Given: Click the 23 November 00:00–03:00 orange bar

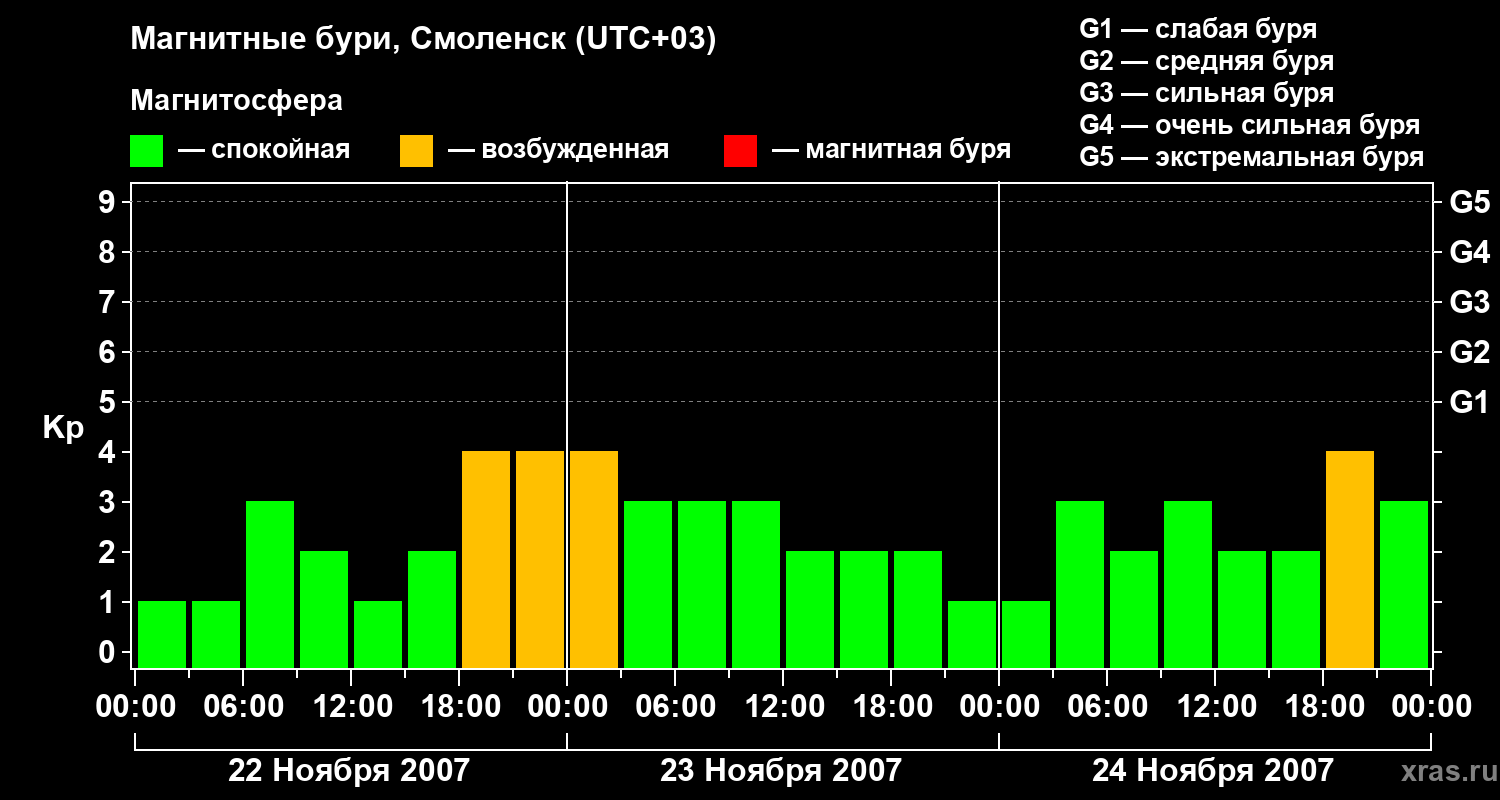Looking at the screenshot, I should click(594, 559).
